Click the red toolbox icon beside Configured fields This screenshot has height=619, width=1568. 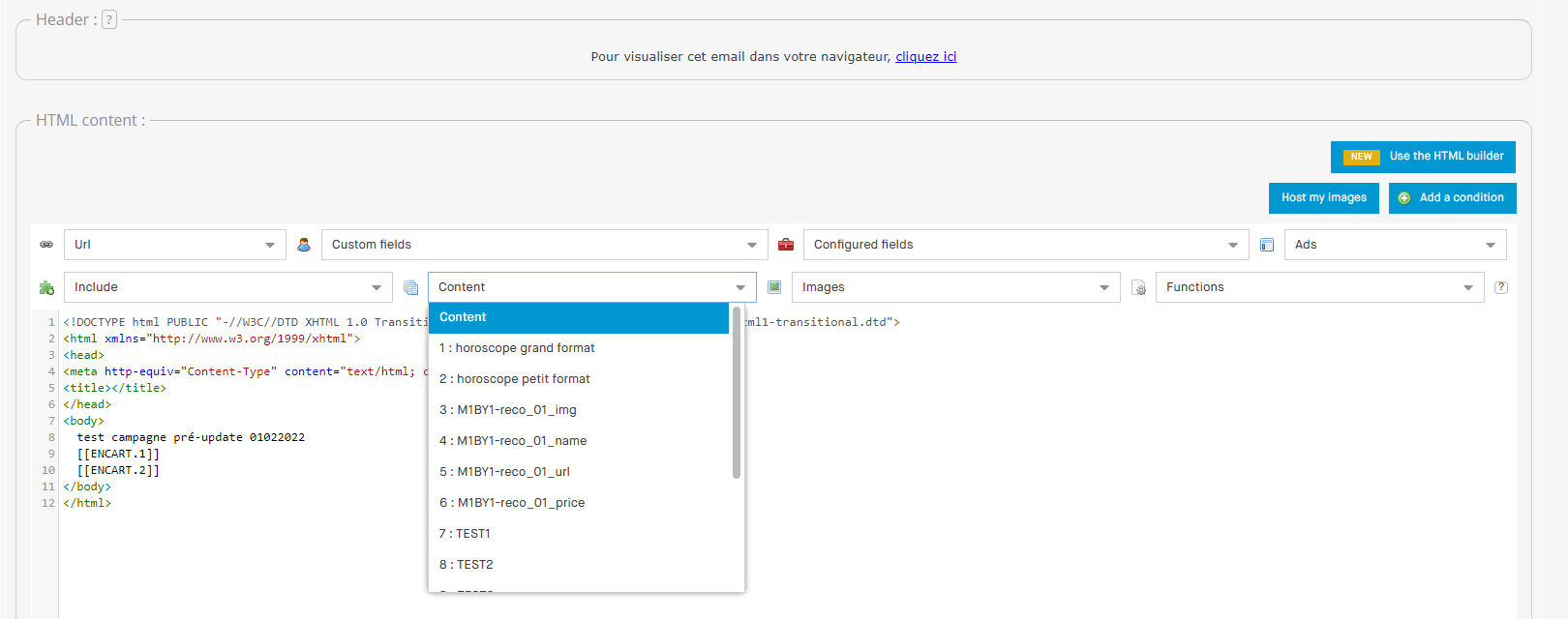coord(786,245)
